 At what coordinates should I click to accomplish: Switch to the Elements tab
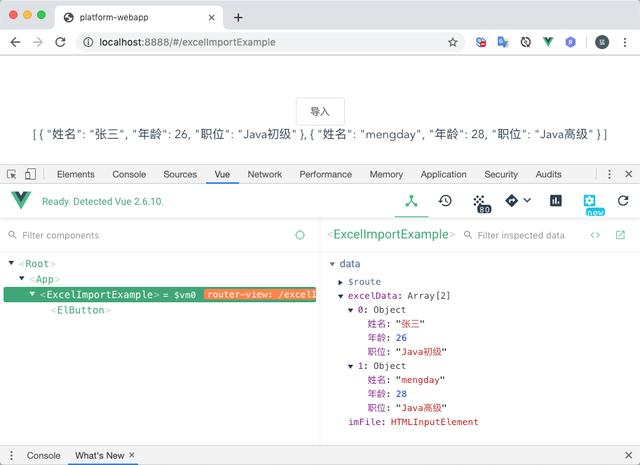(76, 174)
